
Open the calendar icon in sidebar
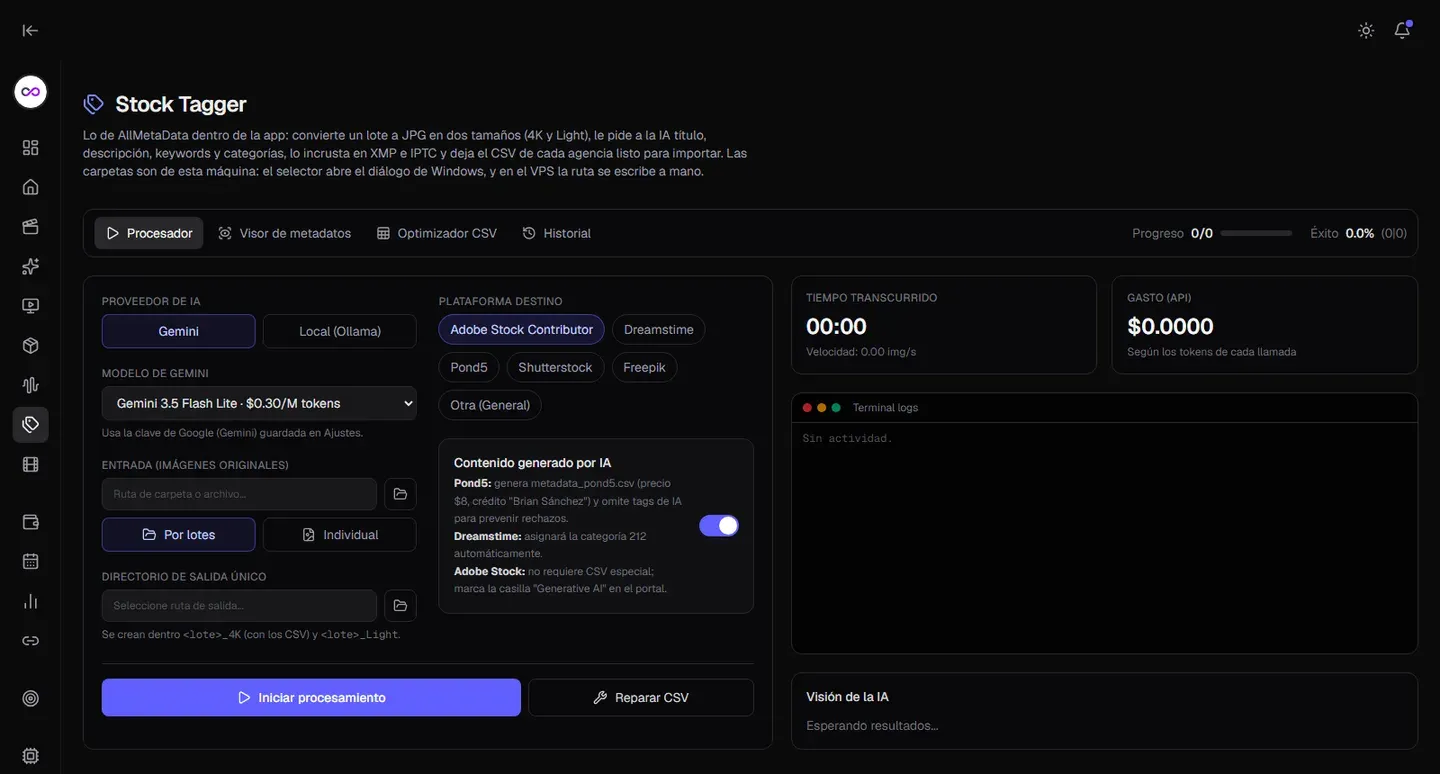31,562
